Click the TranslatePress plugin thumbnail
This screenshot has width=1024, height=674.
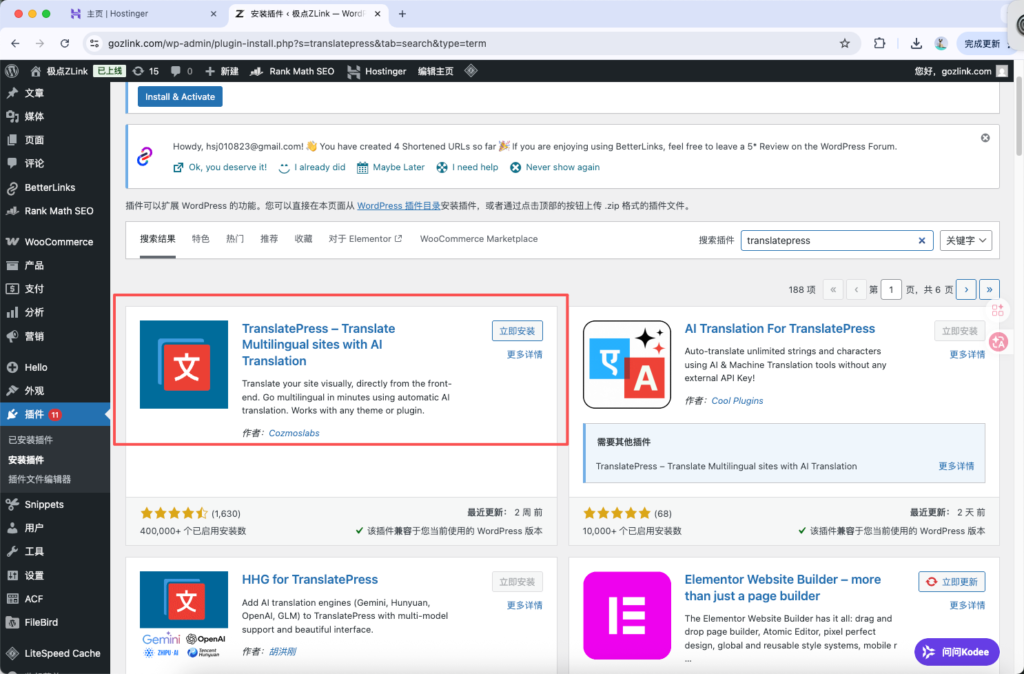click(x=184, y=364)
